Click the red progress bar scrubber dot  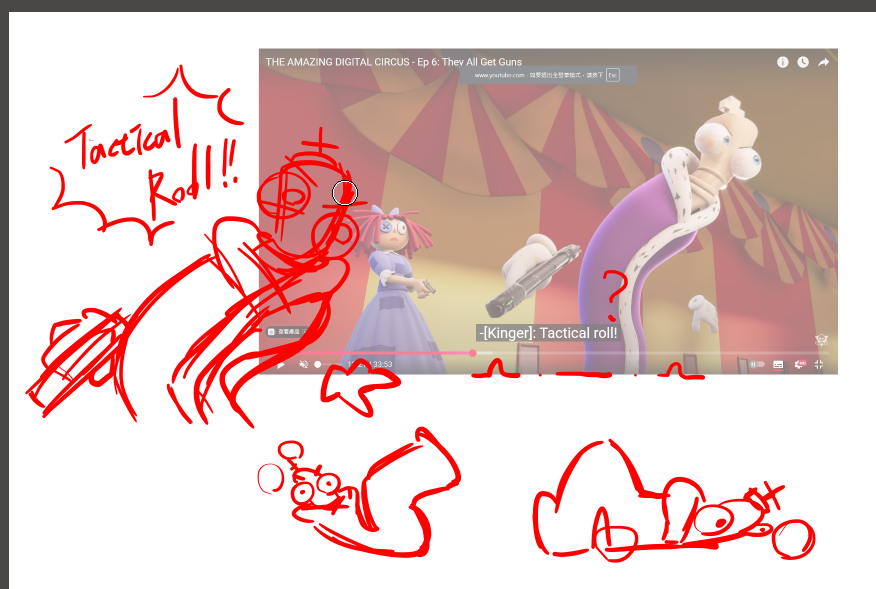[472, 352]
